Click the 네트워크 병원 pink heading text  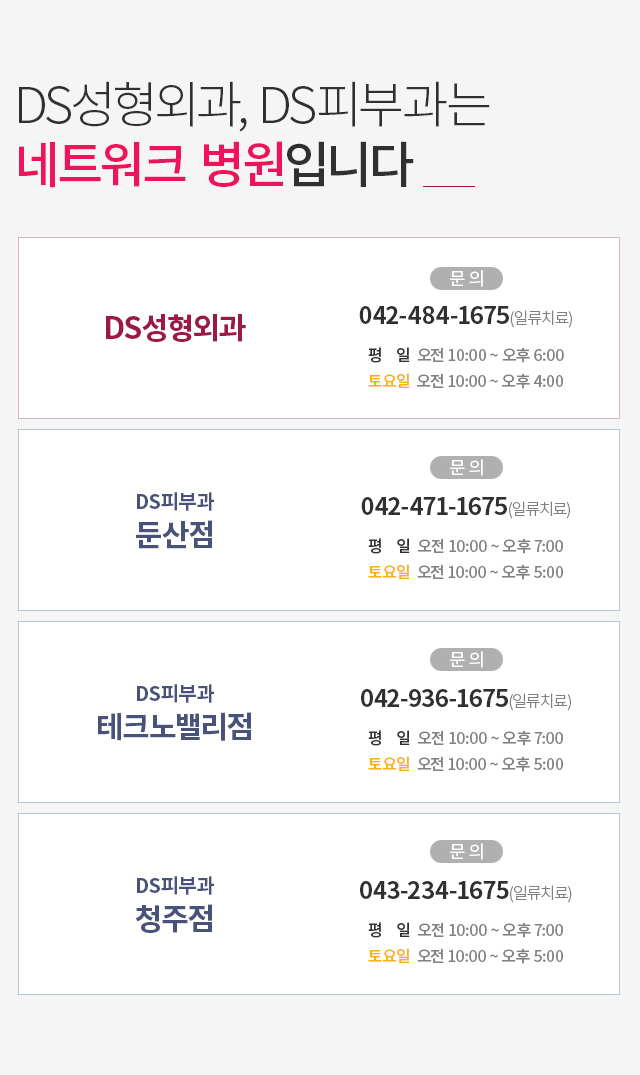click(x=151, y=164)
